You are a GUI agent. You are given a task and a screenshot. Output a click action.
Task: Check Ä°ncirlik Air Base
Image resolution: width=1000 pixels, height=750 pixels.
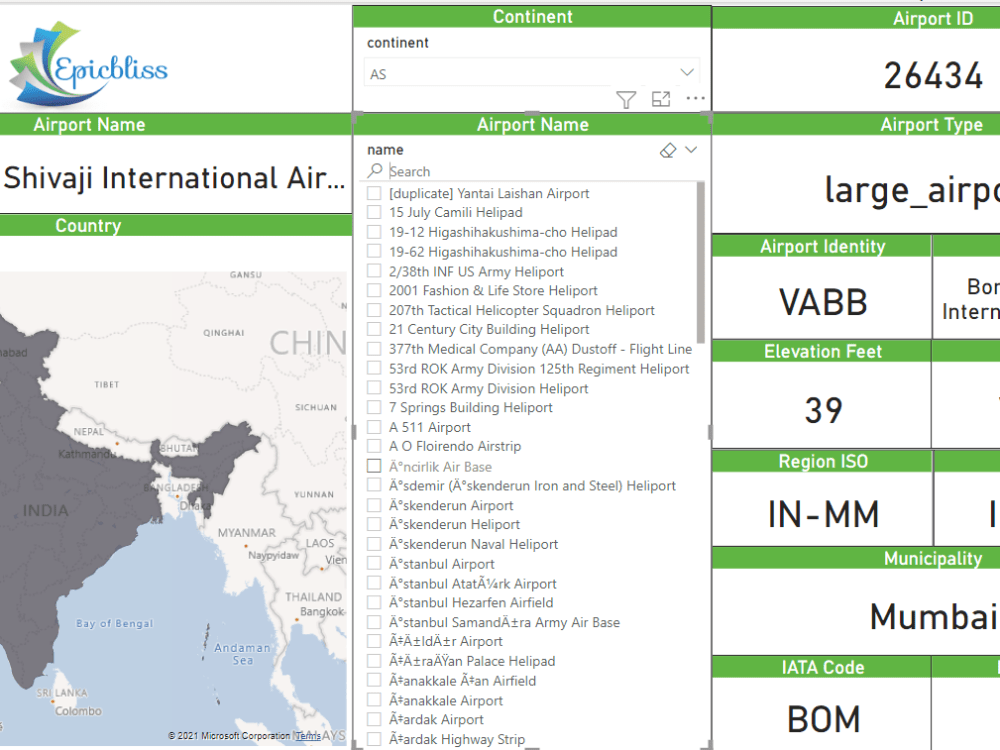(x=374, y=466)
